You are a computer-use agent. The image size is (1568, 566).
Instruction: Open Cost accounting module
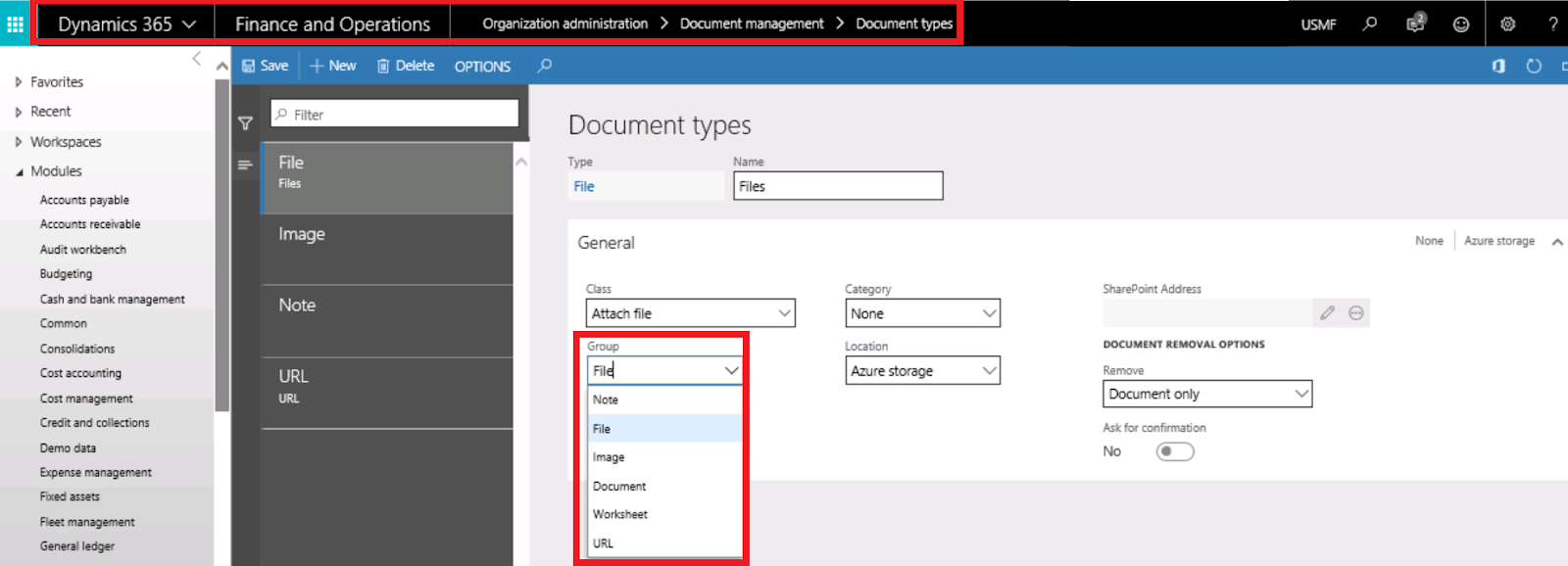(x=80, y=373)
